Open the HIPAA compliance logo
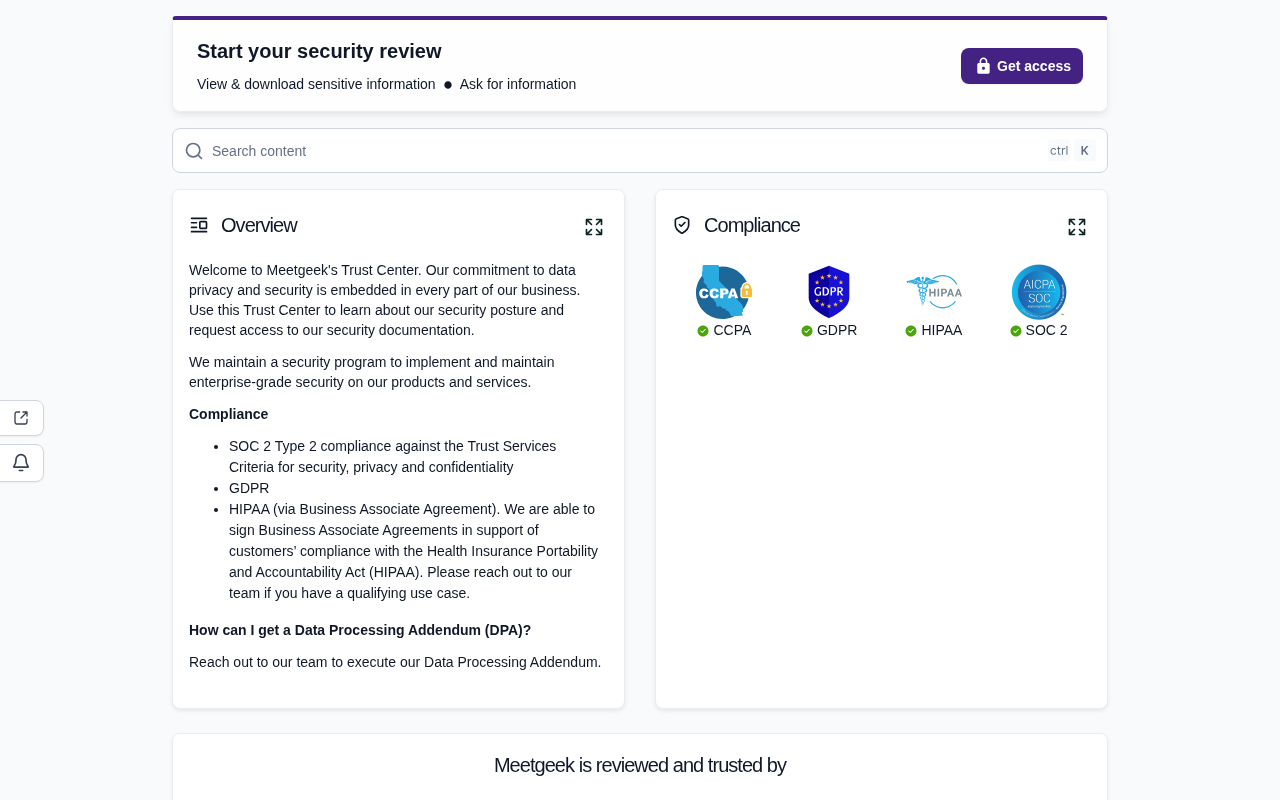This screenshot has width=1280, height=800. (x=934, y=292)
